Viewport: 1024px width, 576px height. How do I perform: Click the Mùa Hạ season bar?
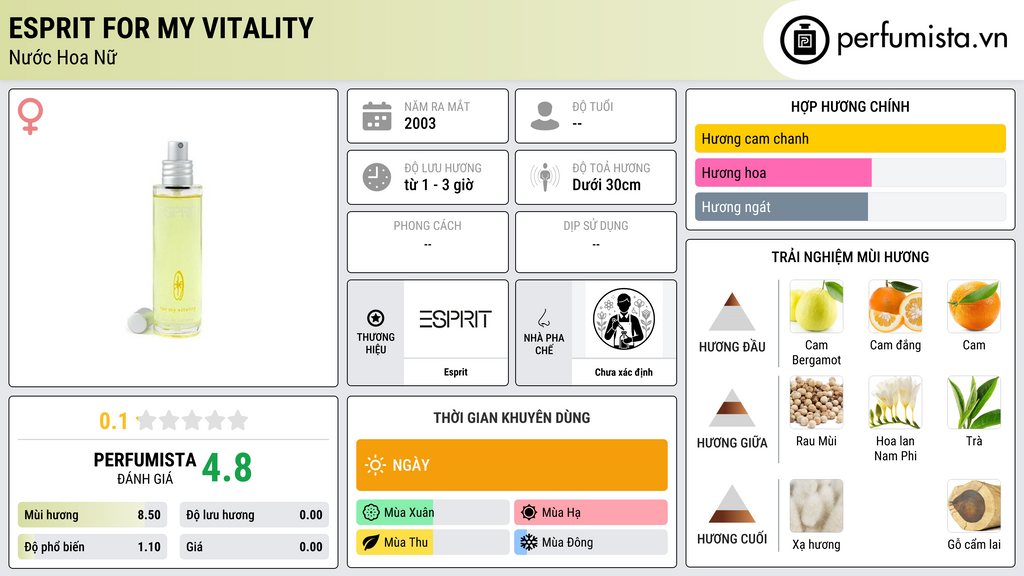(591, 512)
